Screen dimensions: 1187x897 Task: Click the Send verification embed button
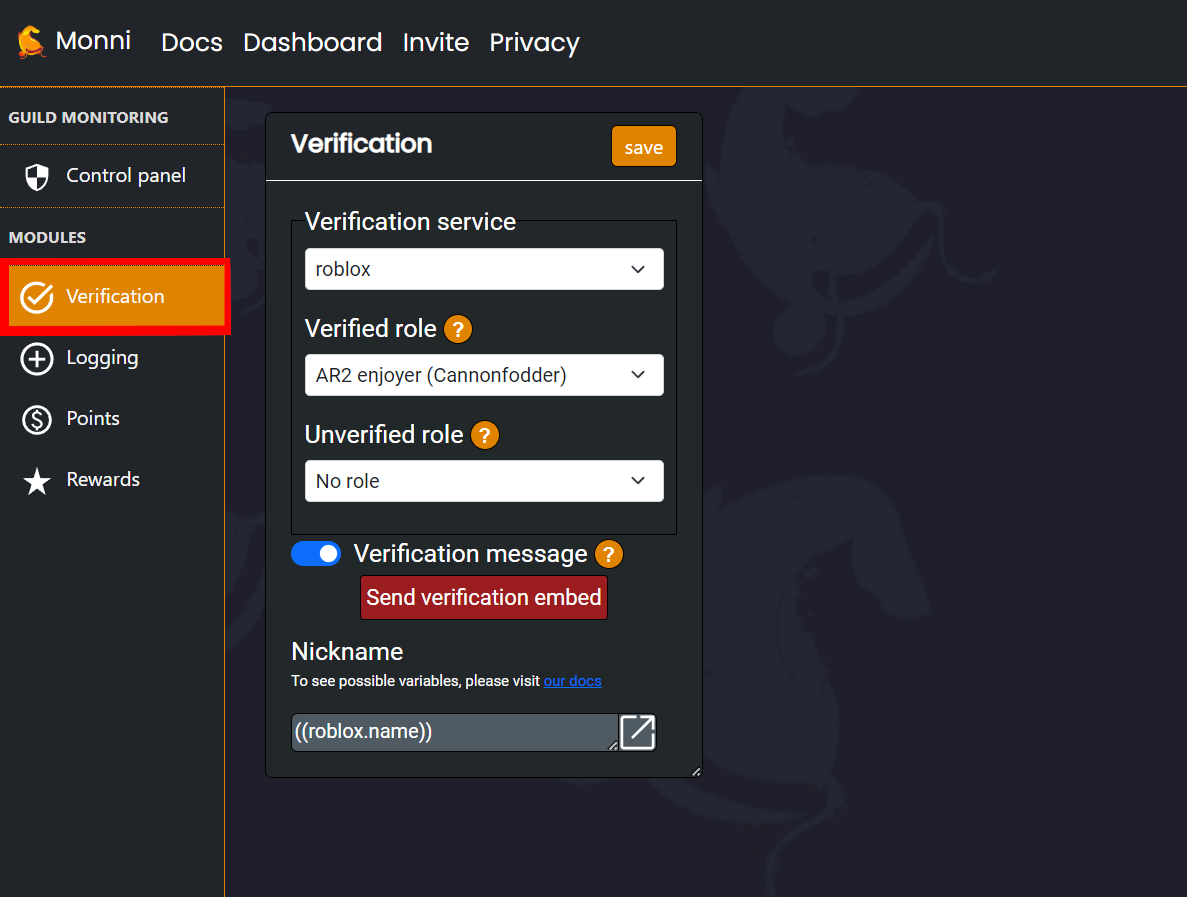pos(483,597)
